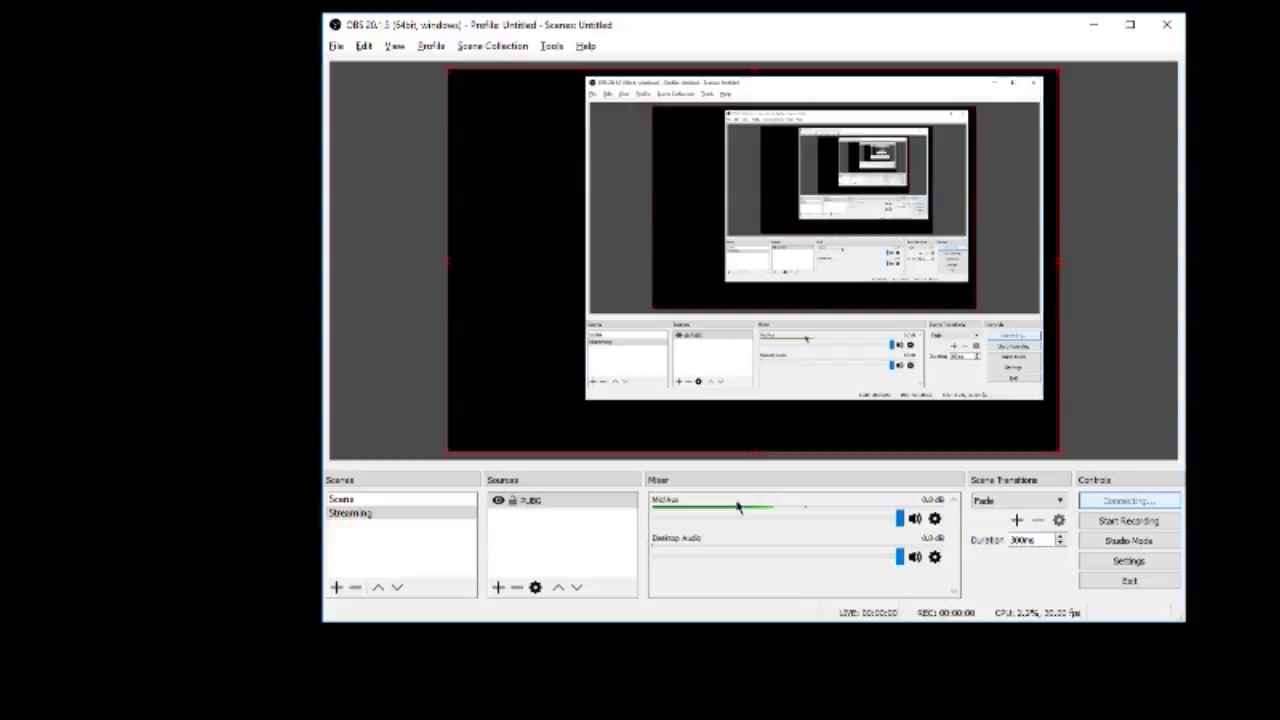This screenshot has width=1280, height=720.
Task: Select the 'Scene' item in Scenes list
Action: (x=402, y=499)
